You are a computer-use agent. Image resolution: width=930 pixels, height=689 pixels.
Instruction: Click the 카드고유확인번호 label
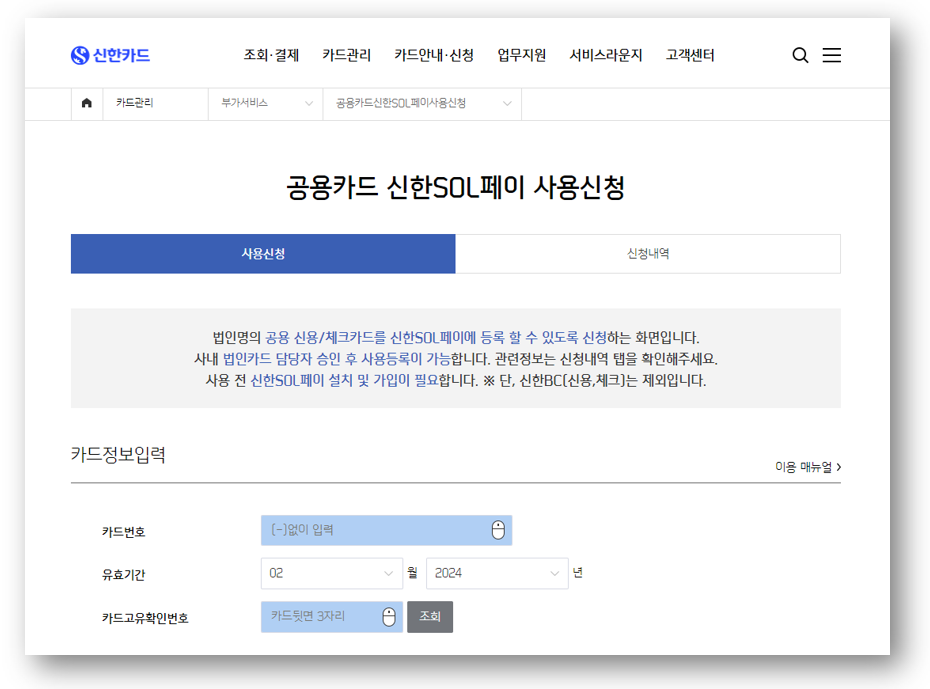coord(145,618)
